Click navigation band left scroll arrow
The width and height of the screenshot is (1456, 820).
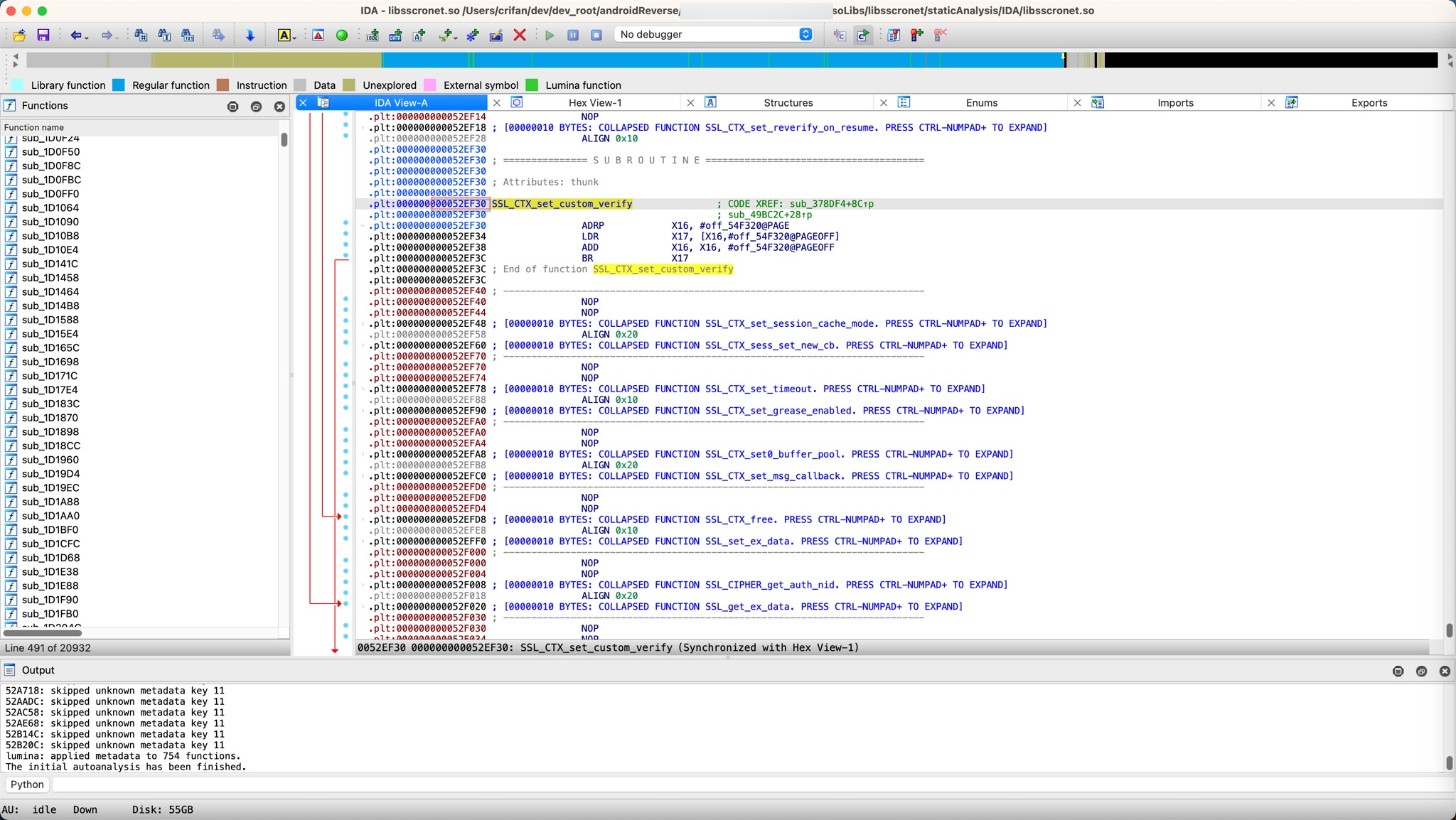[16, 57]
